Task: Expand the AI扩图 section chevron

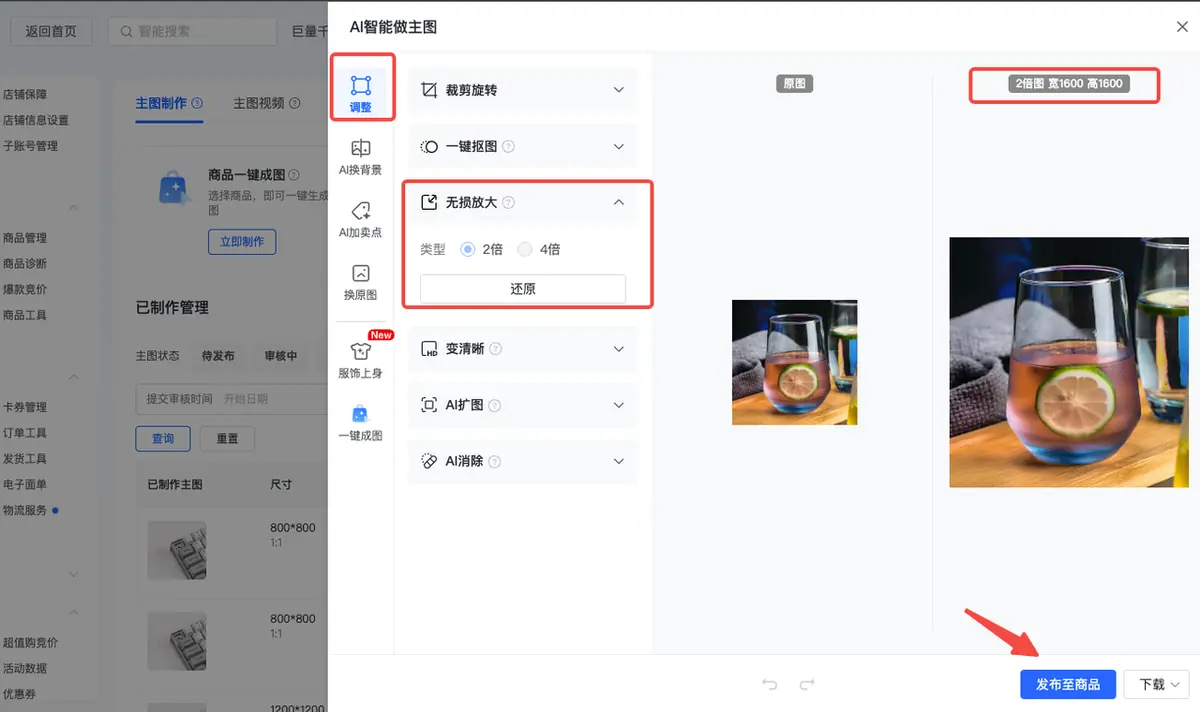Action: tap(618, 405)
